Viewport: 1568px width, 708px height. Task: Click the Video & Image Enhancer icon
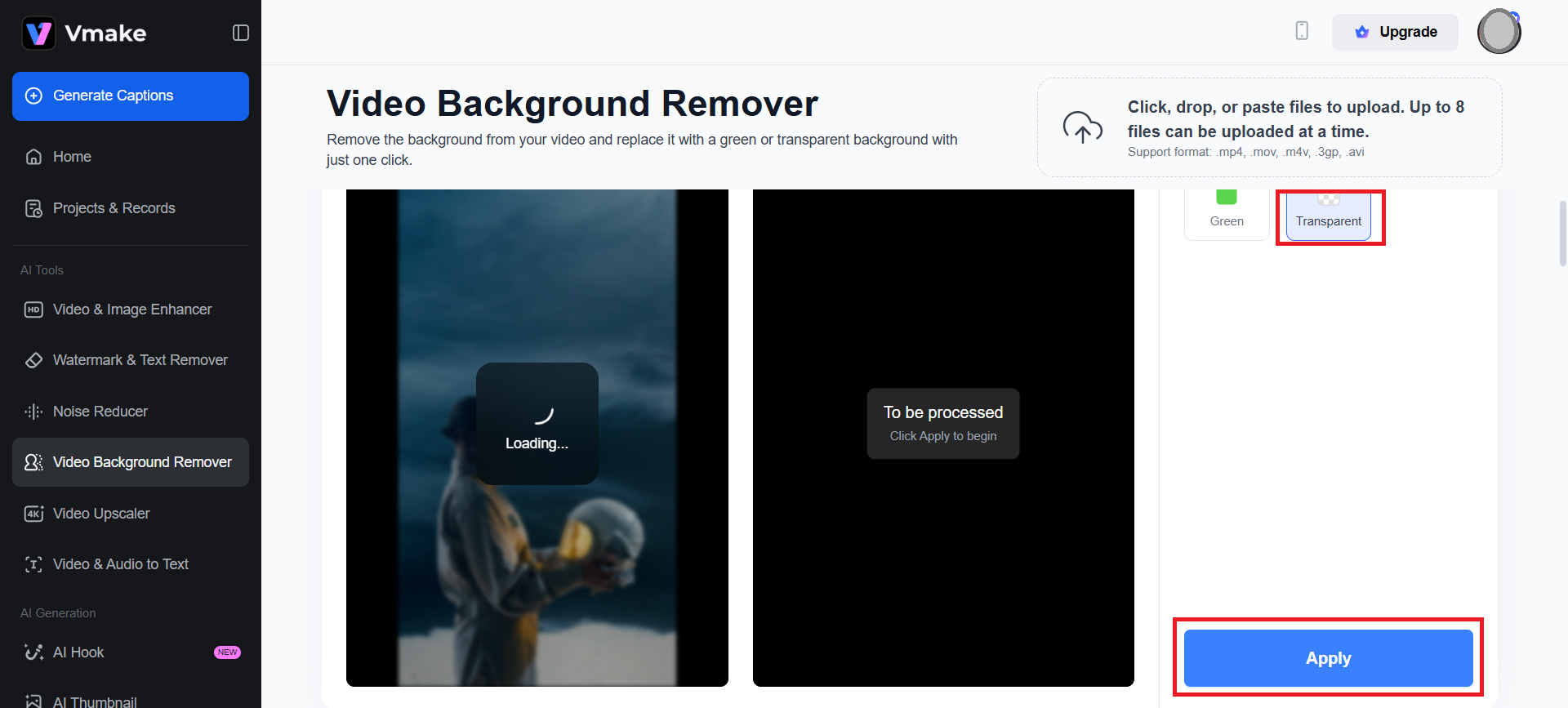(x=33, y=309)
